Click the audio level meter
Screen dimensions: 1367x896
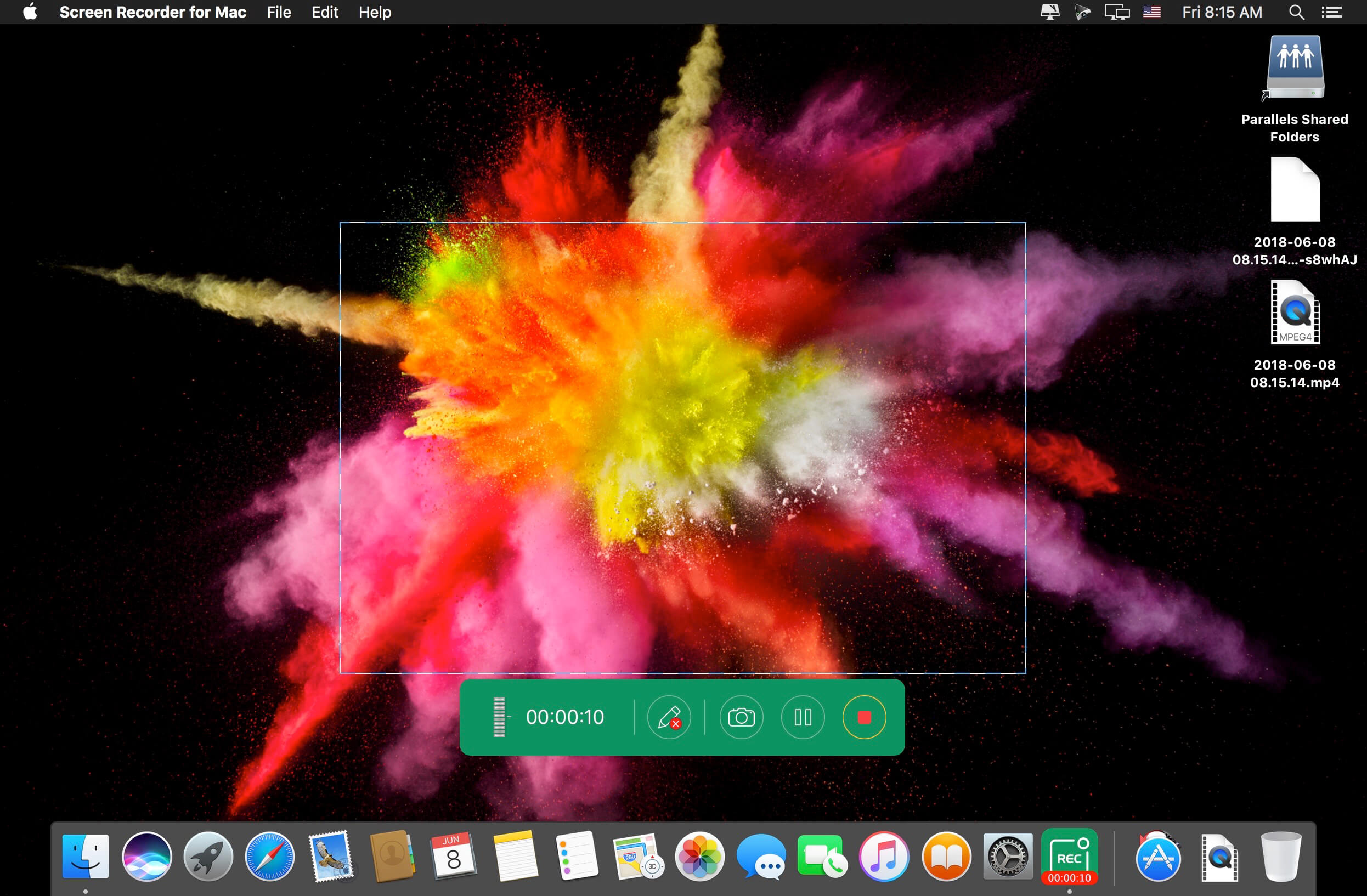499,717
